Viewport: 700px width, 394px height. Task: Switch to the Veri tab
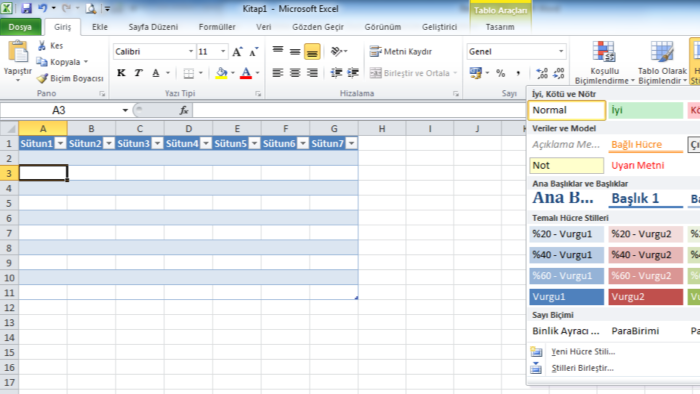[x=263, y=27]
